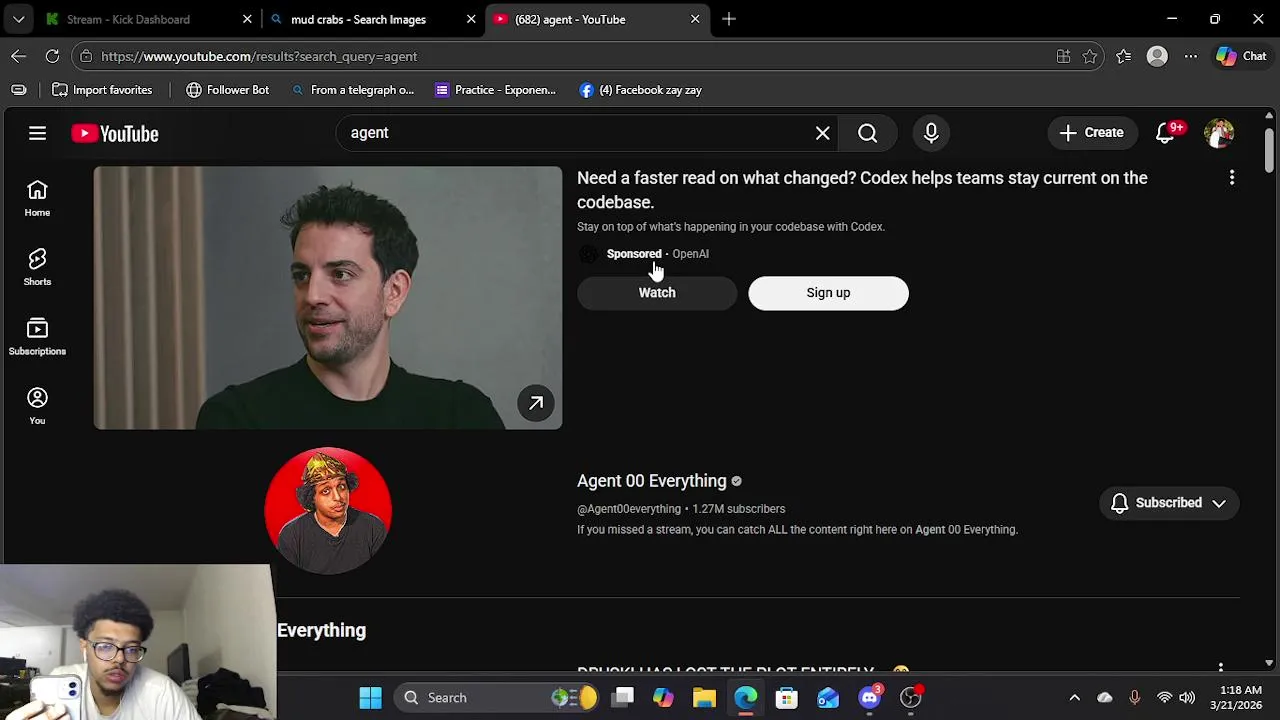Open Subscriptions in the sidebar
This screenshot has height=720, width=1280.
37,337
